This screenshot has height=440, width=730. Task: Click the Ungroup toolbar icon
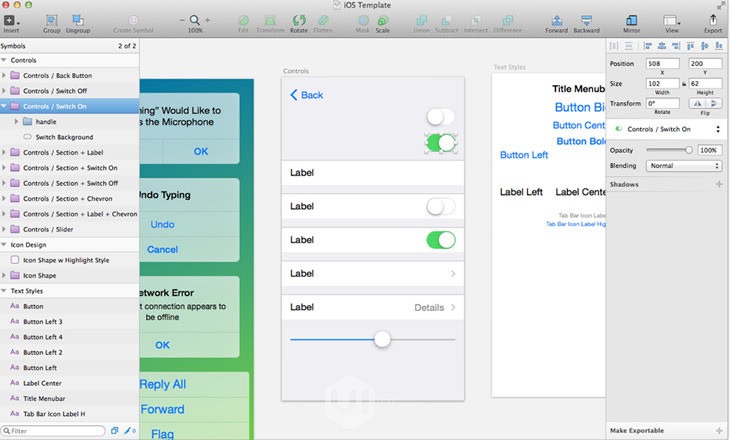[78, 20]
